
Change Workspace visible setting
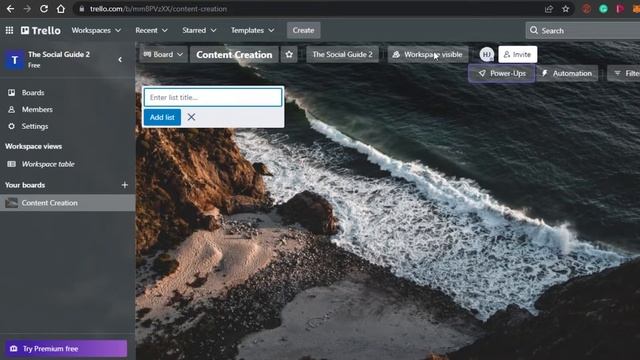coord(428,54)
